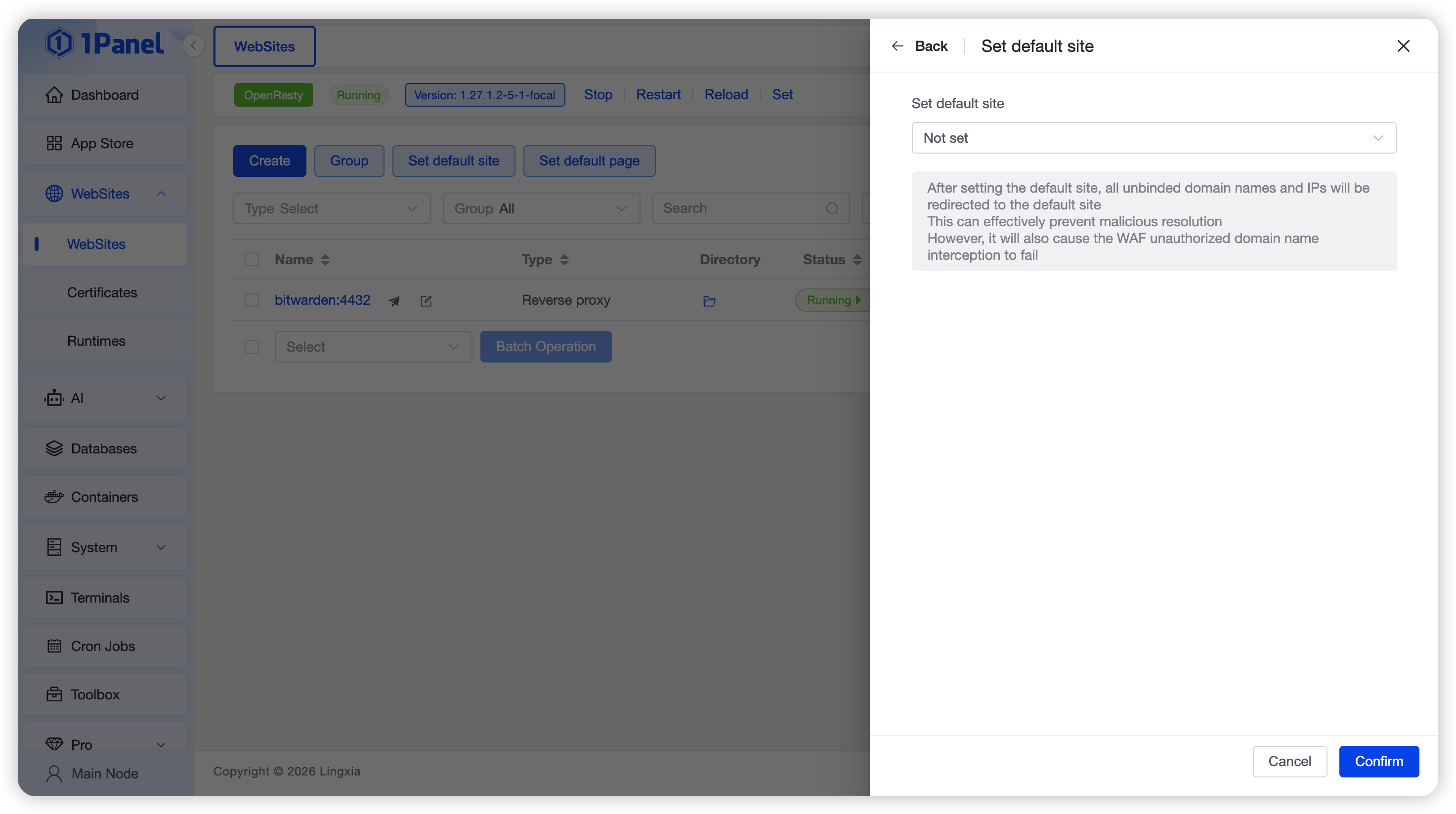
Task: Tick the checkbox for bitwarden:4432 row
Action: (252, 300)
